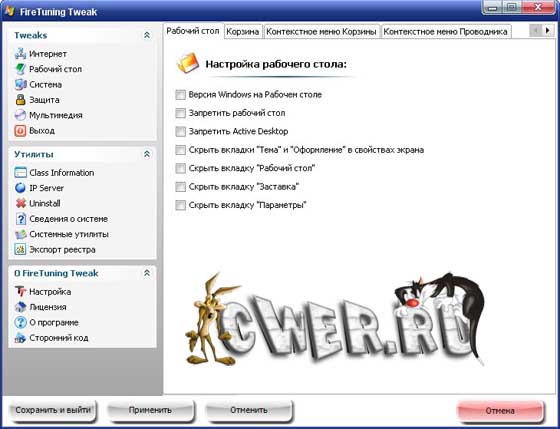
Task: Toggle Скрыть вкладку "Заставка" checkbox
Action: click(x=180, y=186)
